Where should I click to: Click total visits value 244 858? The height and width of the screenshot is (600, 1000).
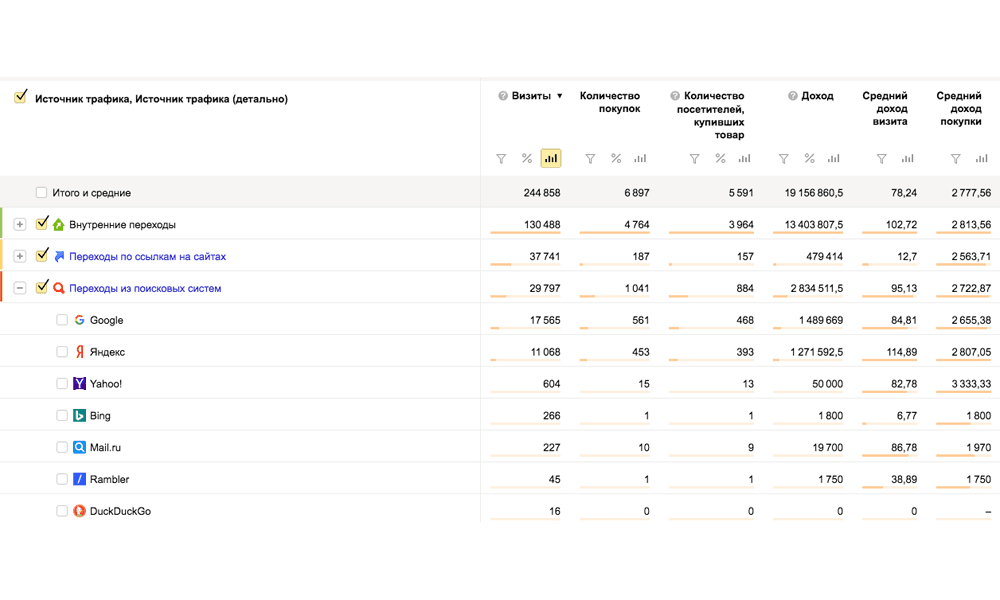click(x=541, y=193)
